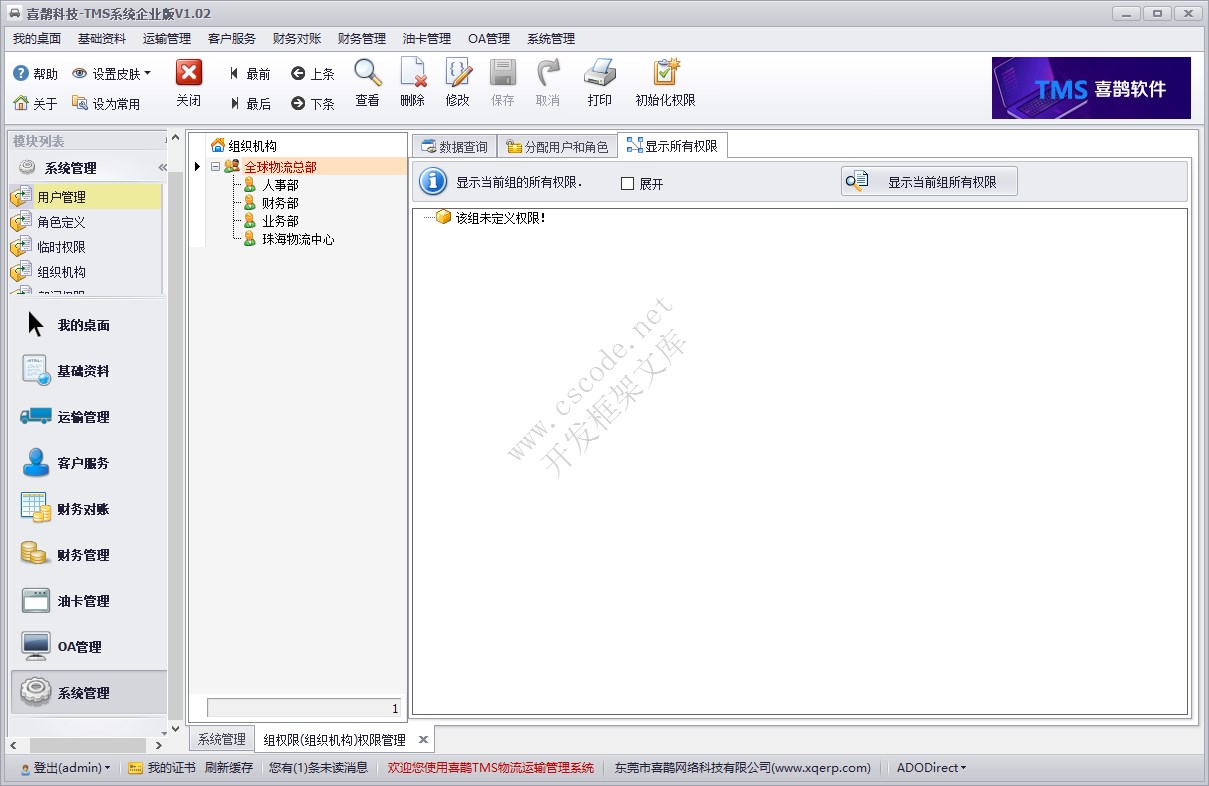Collapse the 全球物流总部 tree node
Screen dimensions: 1209x786
coord(215,167)
